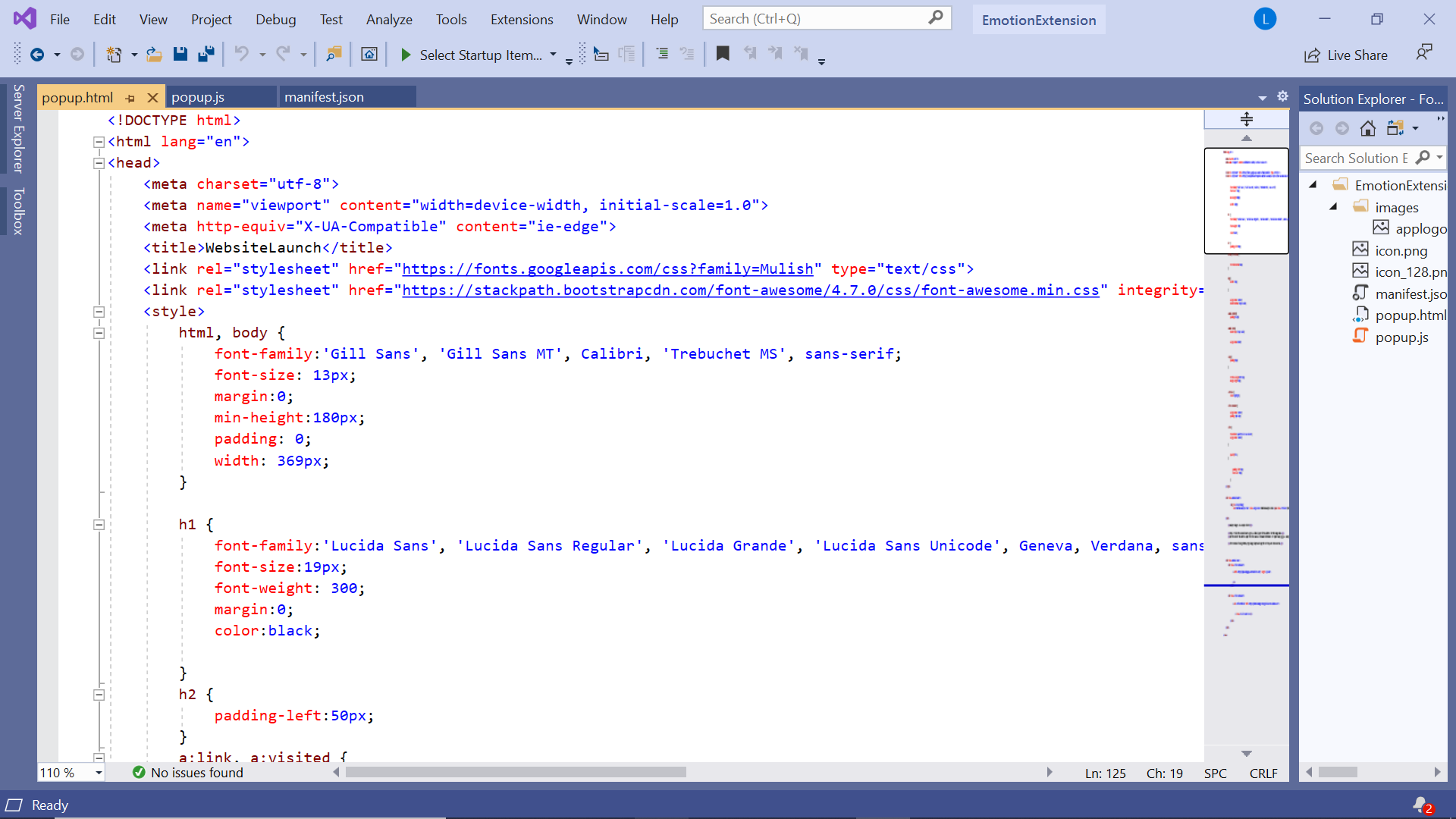Collapse the head element fold
The width and height of the screenshot is (1456, 819).
coord(99,163)
